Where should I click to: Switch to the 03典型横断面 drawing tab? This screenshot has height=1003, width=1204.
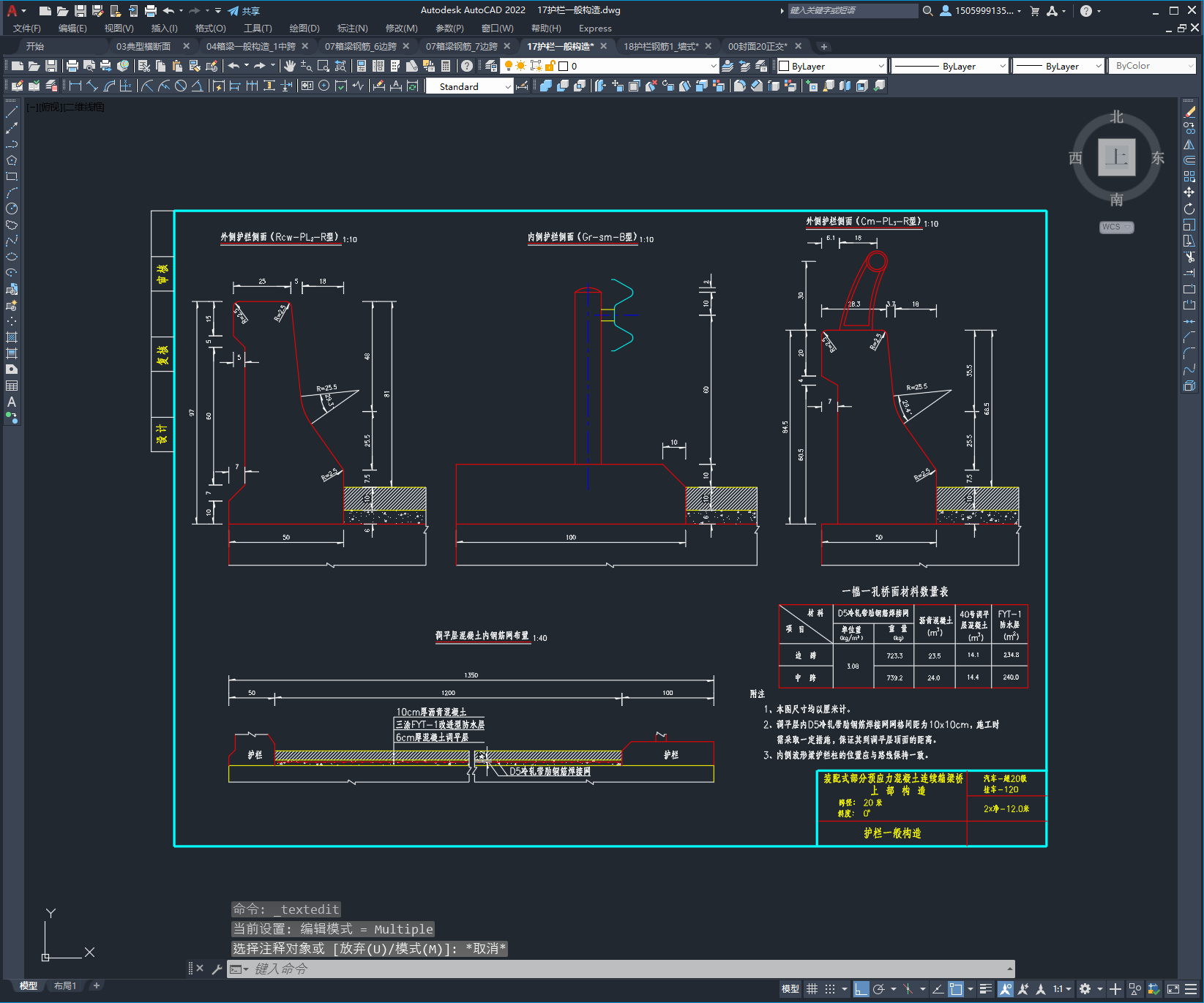point(143,46)
